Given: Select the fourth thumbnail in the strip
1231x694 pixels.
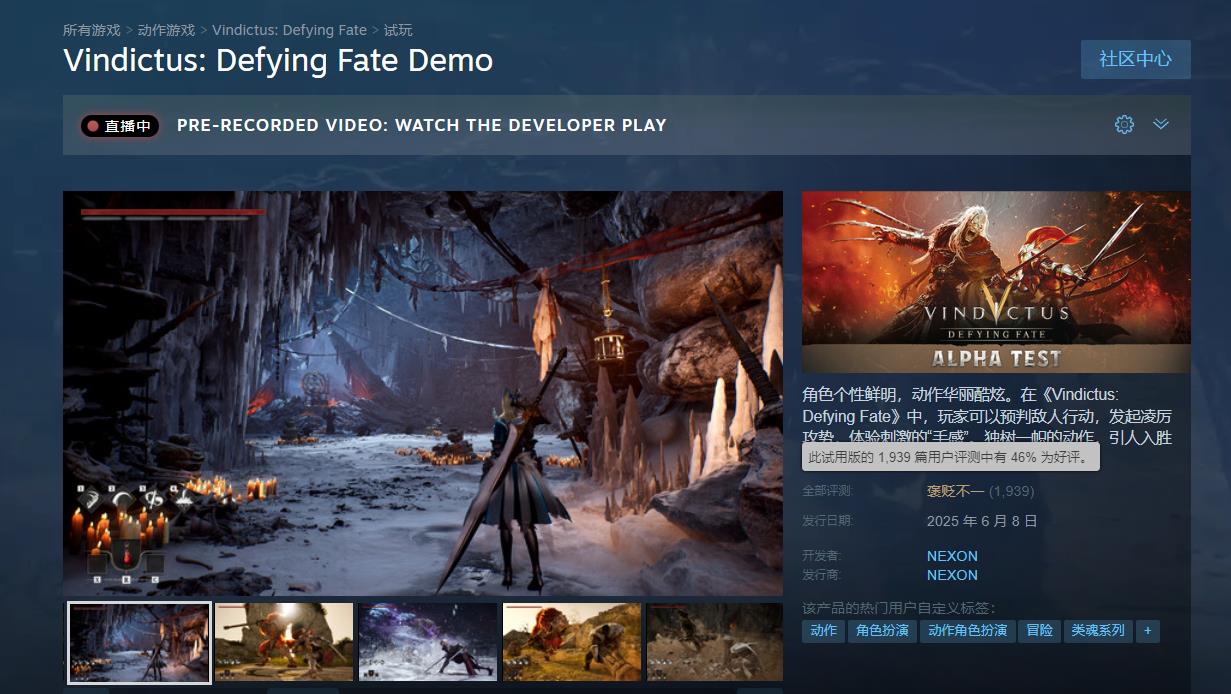Looking at the screenshot, I should point(572,641).
